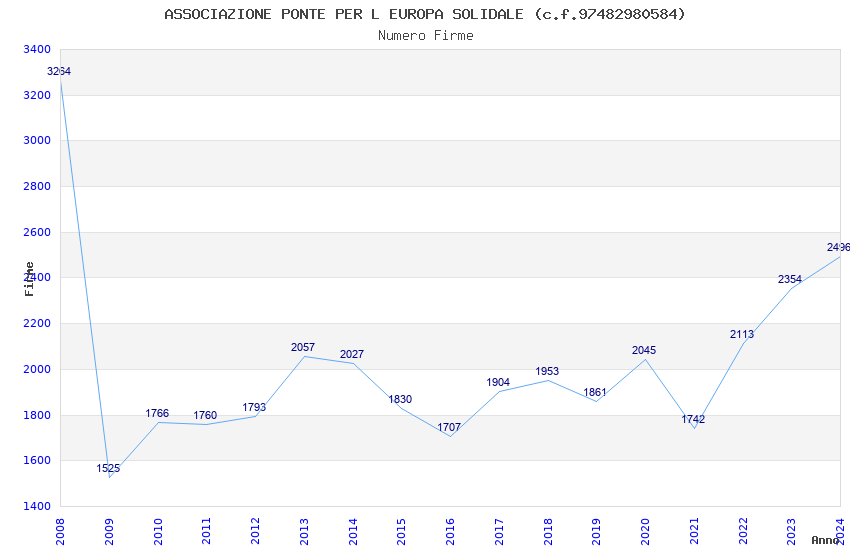Click the chart title ASSOCIAZIONE PONTE PER L EUROPA SOLIDALE
The image size is (850, 550).
pyautogui.click(x=425, y=14)
